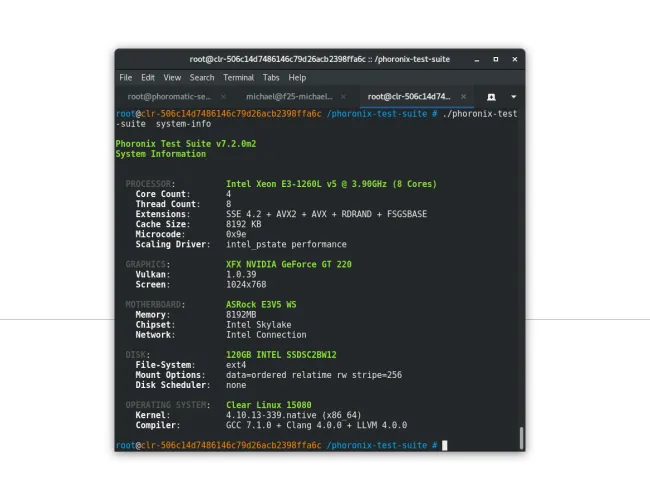
Task: Click the '8192MB' memory value
Action: point(241,315)
